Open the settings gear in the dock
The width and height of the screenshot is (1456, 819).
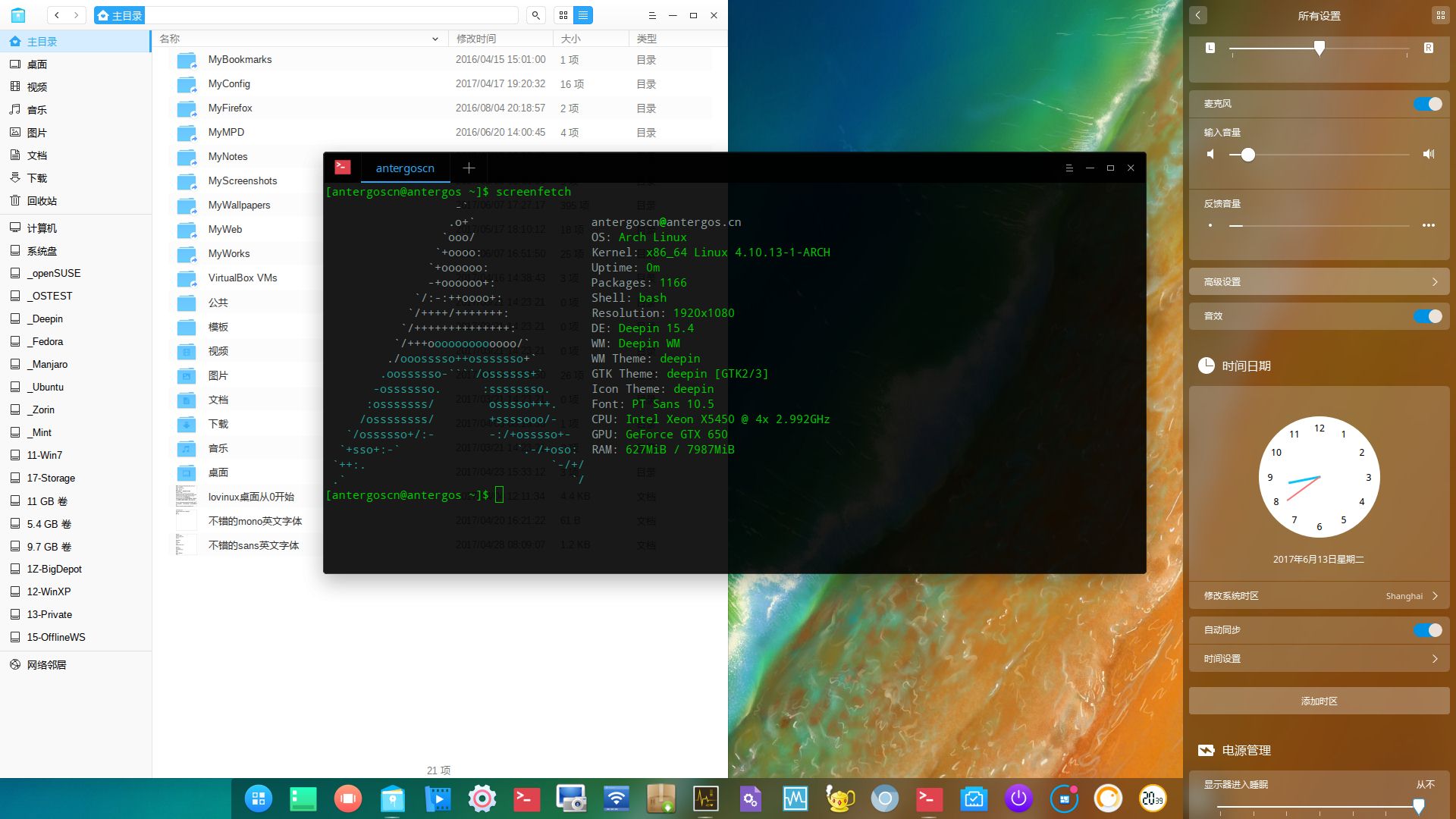pyautogui.click(x=482, y=798)
